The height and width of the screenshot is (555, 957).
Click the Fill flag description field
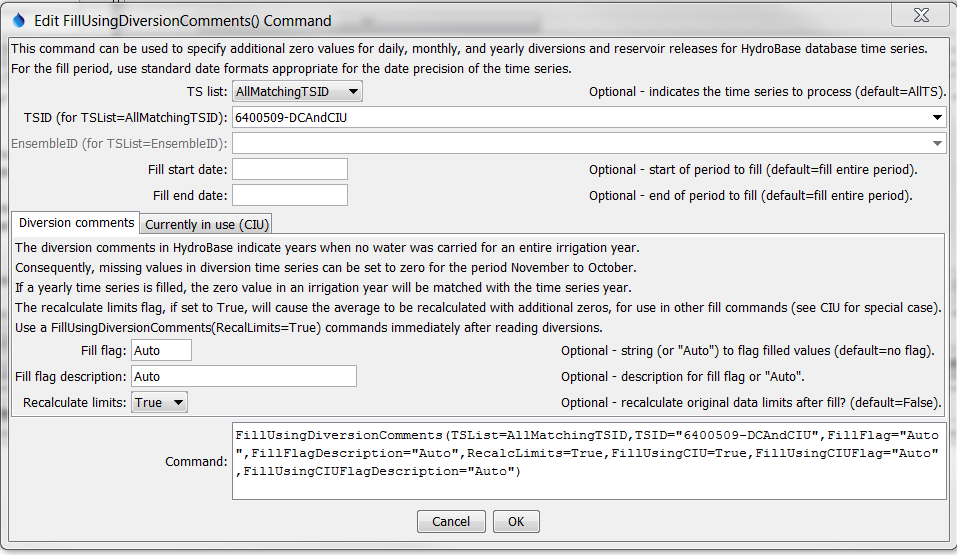pyautogui.click(x=244, y=376)
